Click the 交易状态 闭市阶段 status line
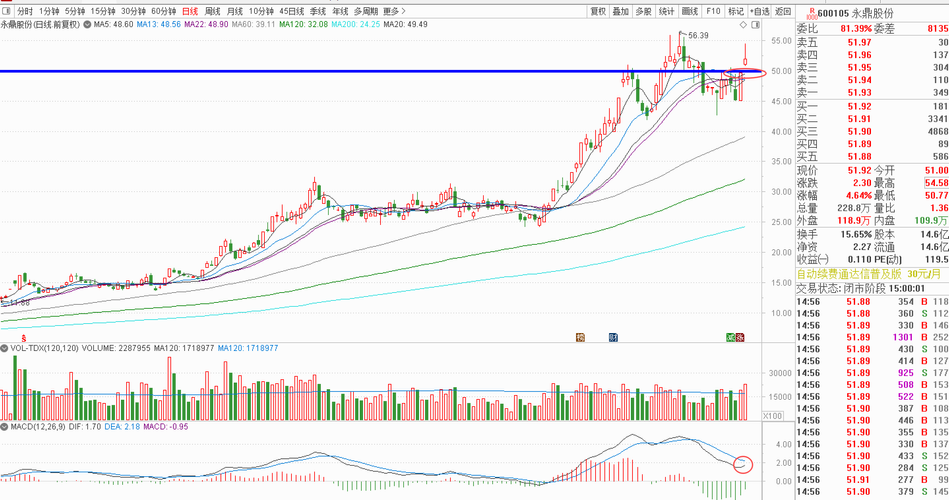The height and width of the screenshot is (500, 949). [861, 289]
